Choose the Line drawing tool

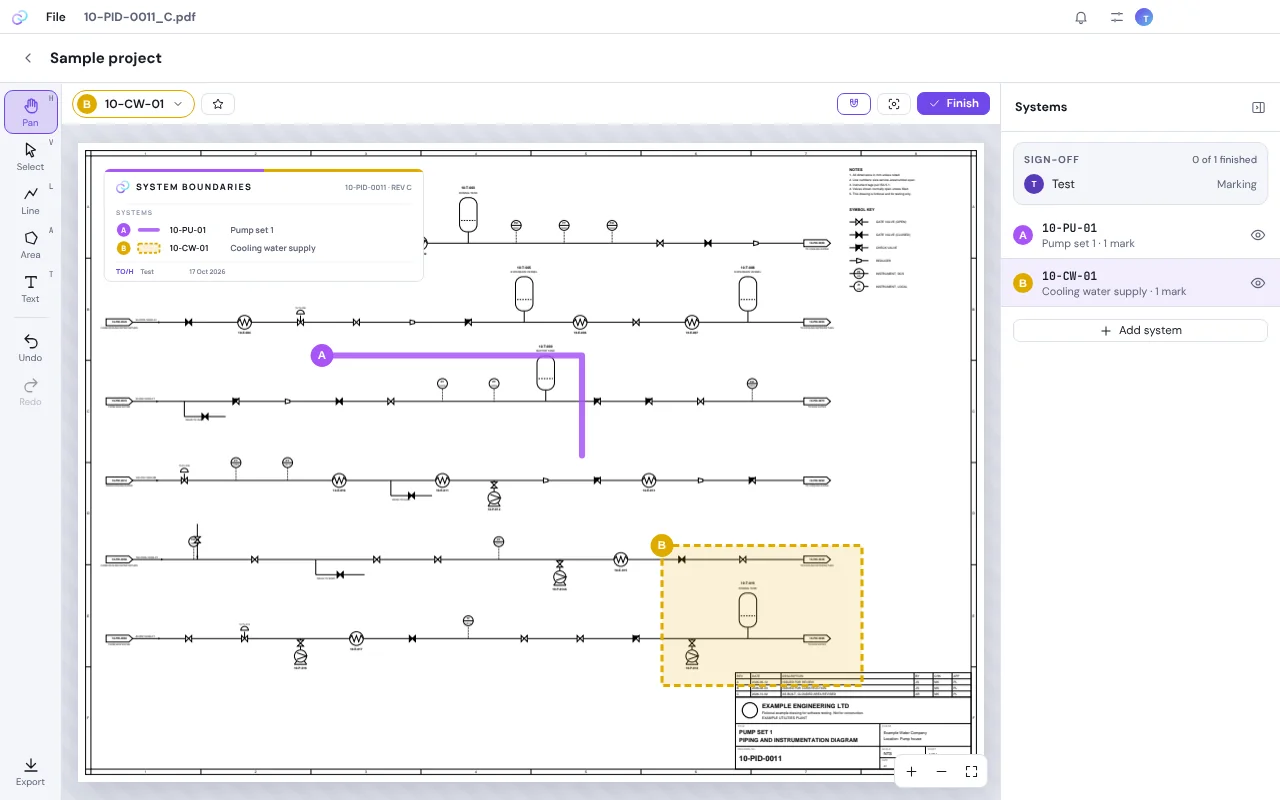[x=31, y=200]
